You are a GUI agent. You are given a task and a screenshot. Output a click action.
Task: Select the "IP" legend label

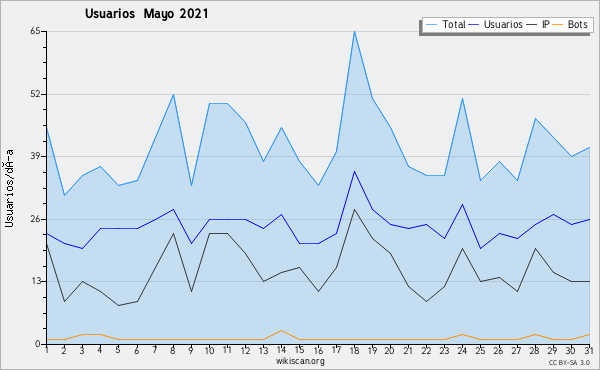point(546,24)
